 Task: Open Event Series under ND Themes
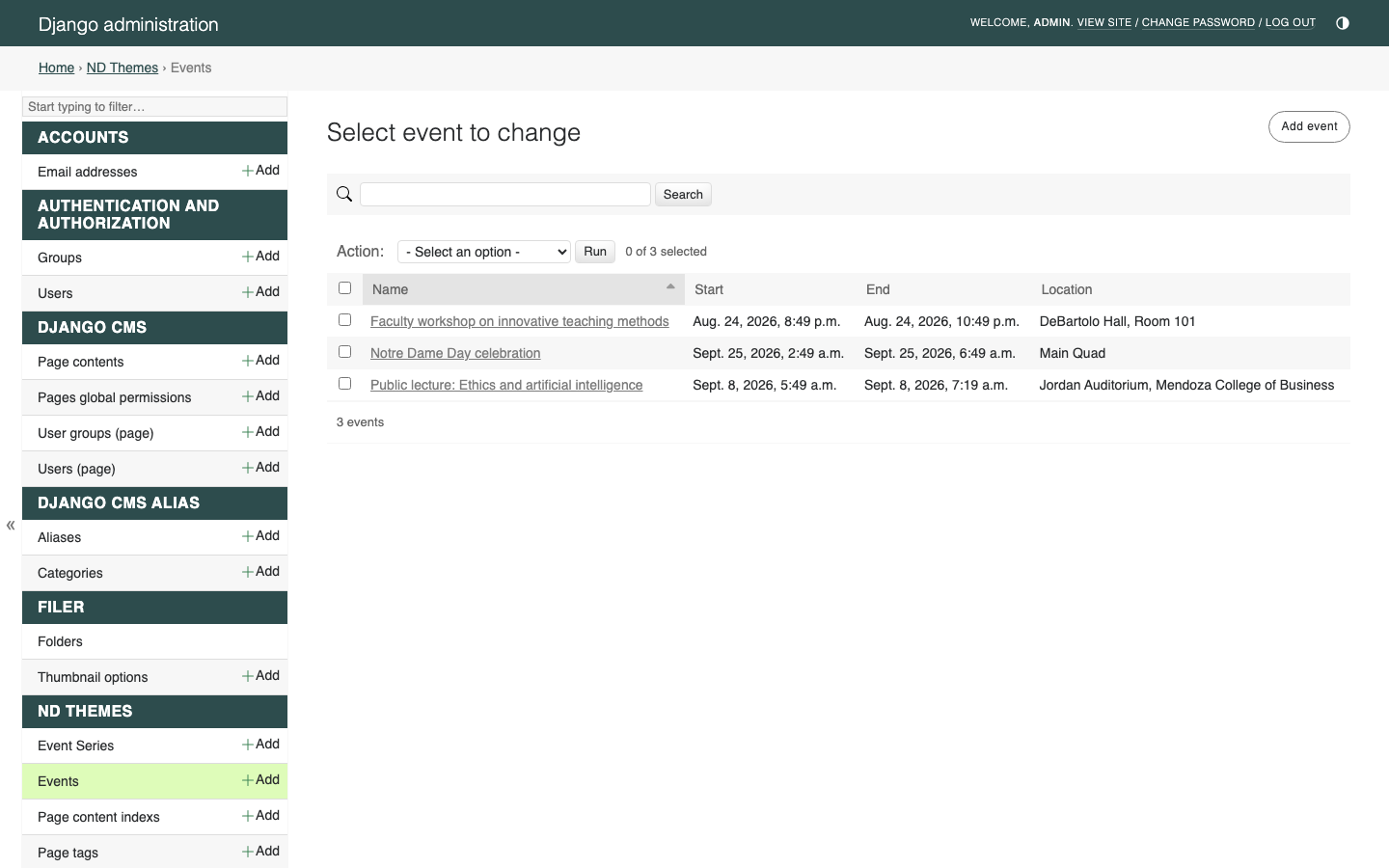tap(76, 746)
